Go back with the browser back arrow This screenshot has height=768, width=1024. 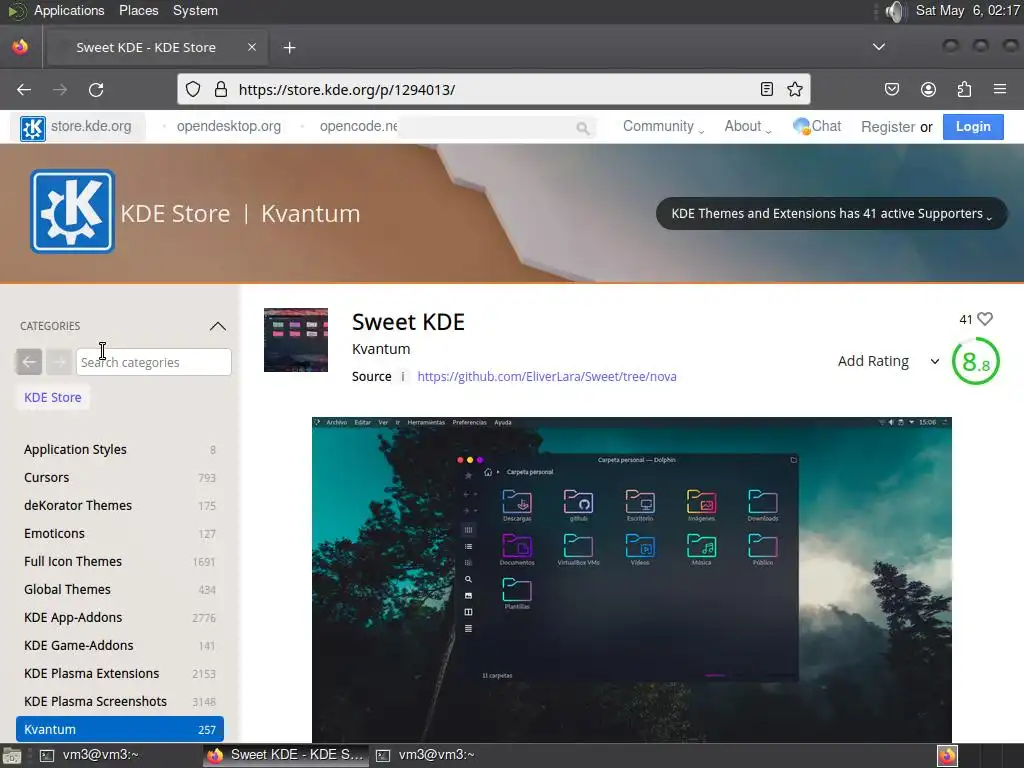[x=24, y=89]
